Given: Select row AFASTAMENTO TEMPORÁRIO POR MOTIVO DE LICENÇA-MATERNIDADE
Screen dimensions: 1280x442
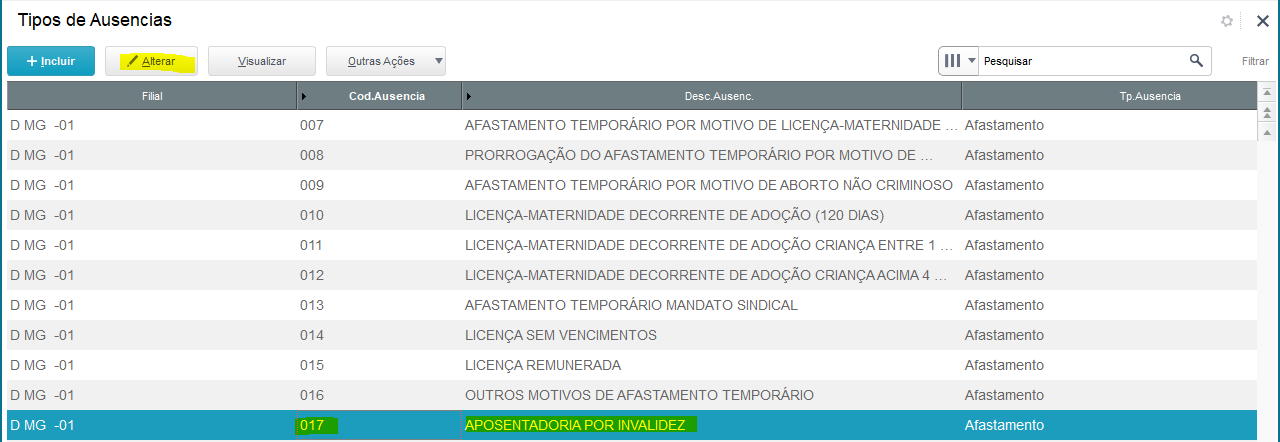Looking at the screenshot, I should pyautogui.click(x=632, y=125).
